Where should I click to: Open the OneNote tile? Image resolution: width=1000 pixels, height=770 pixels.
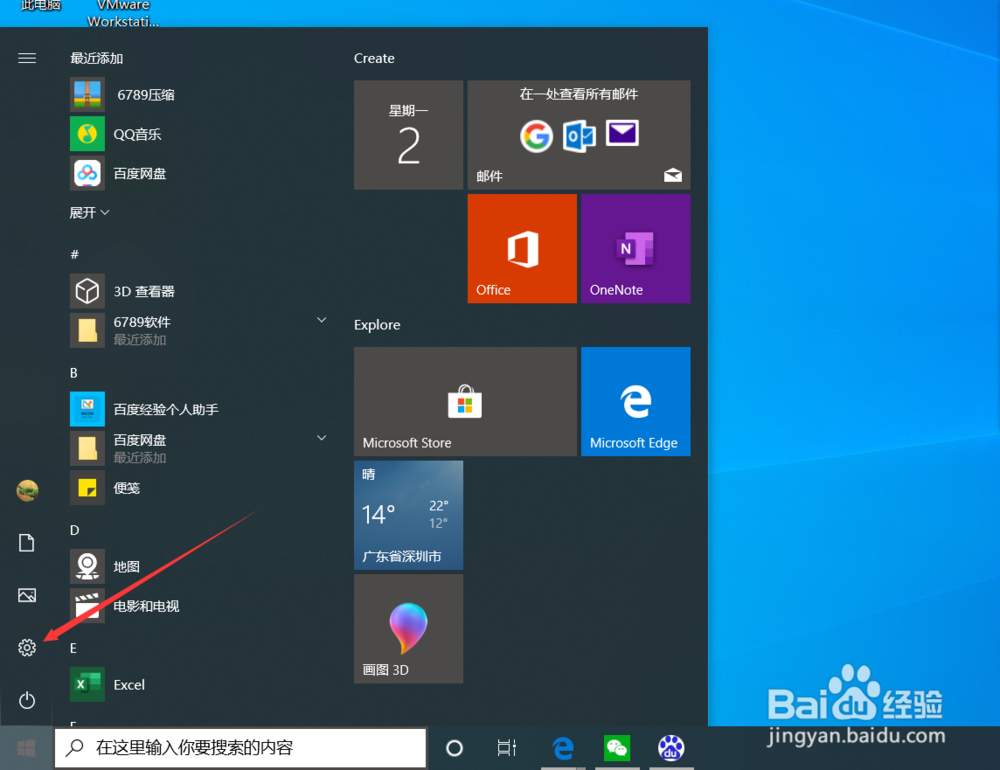636,248
